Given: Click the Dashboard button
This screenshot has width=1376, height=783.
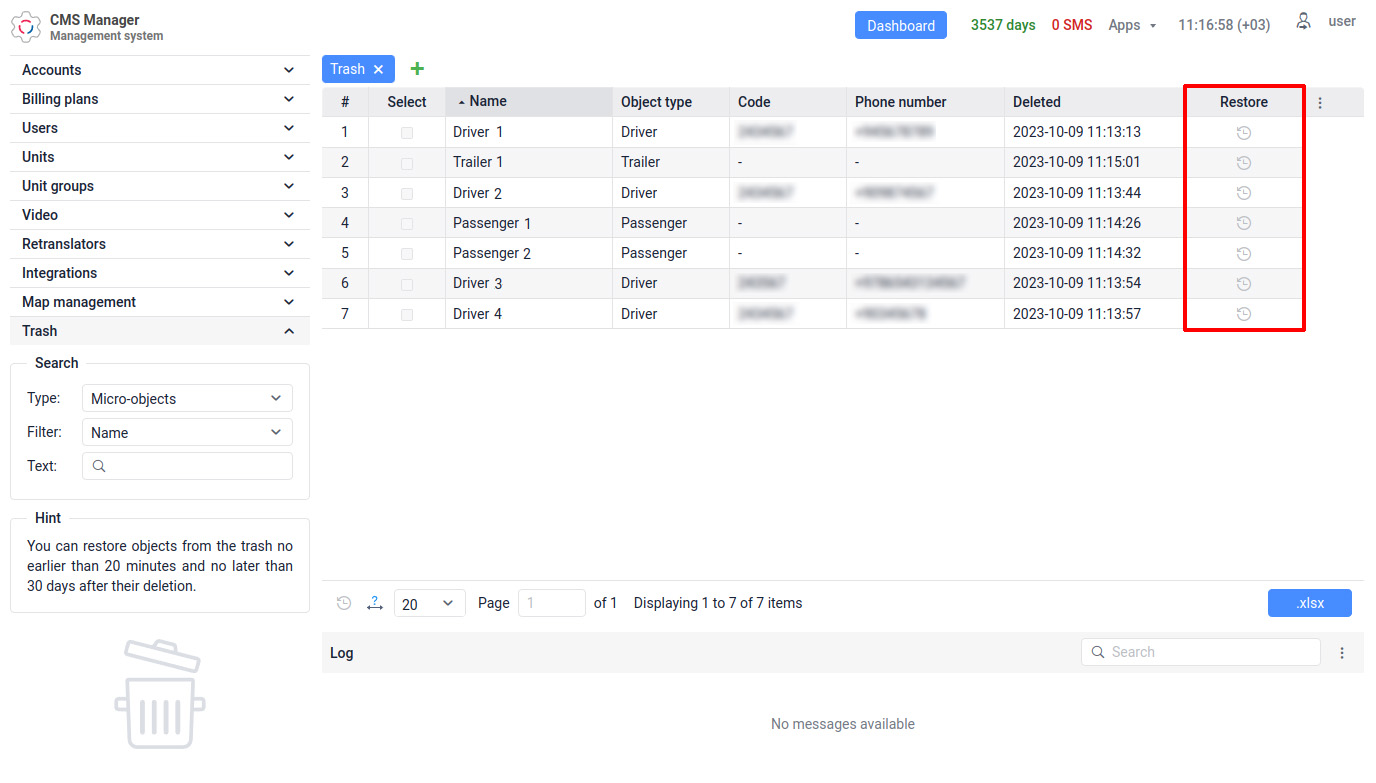Looking at the screenshot, I should [x=900, y=26].
